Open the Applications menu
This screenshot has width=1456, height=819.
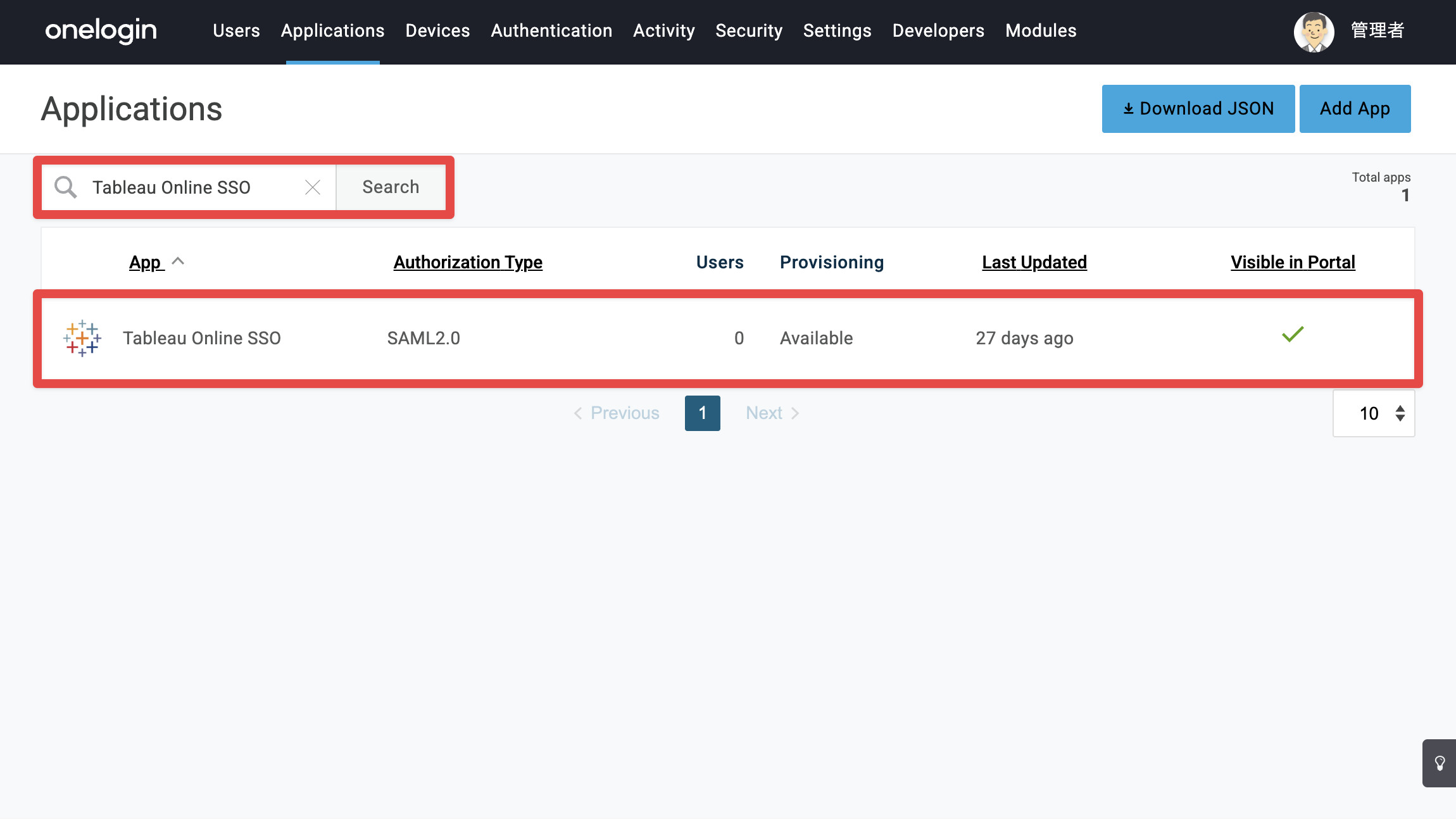(333, 30)
